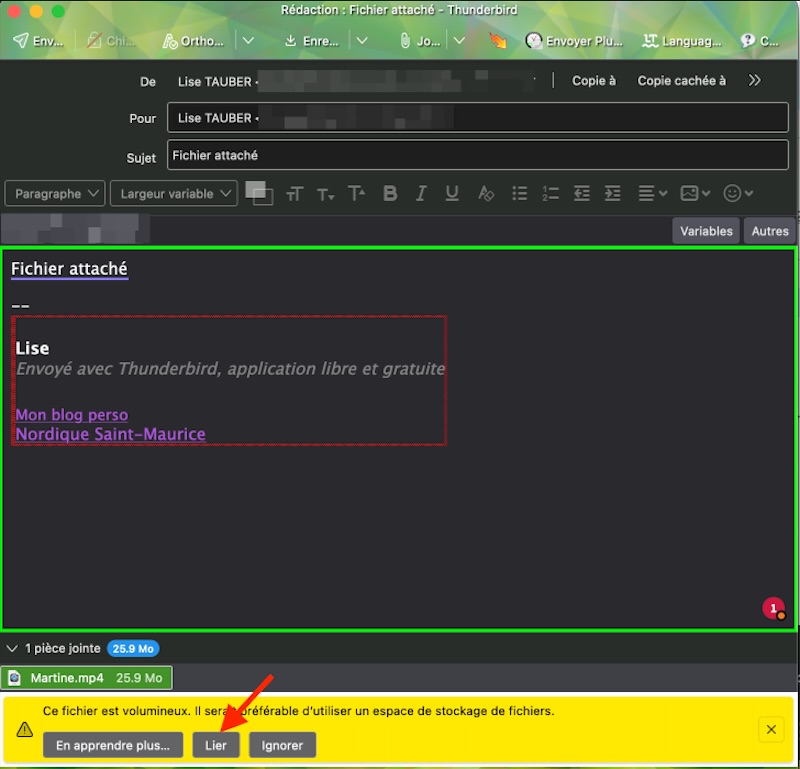
Task: Open the Largeur variable font dropdown
Action: [x=174, y=193]
